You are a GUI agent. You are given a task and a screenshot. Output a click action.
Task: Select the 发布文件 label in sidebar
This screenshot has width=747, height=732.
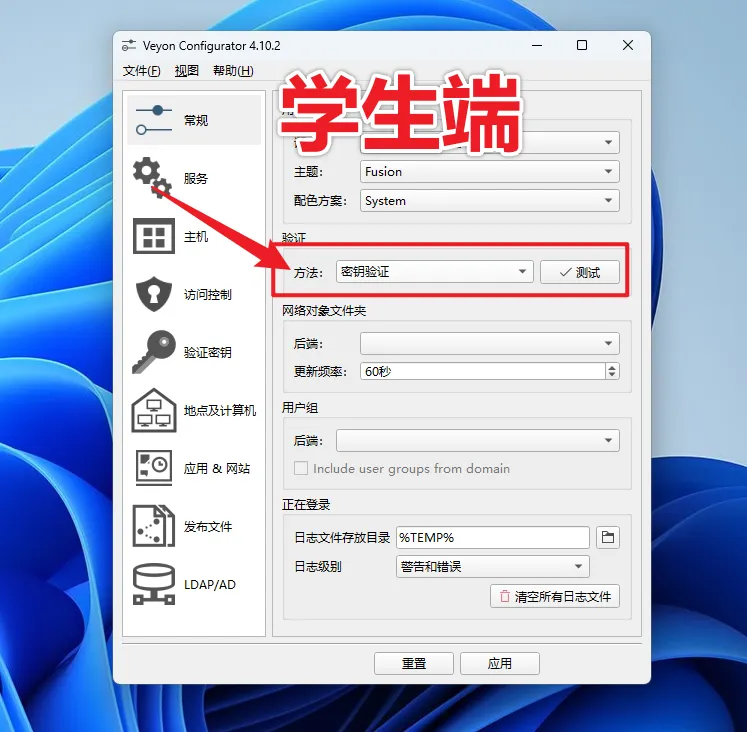click(208, 527)
